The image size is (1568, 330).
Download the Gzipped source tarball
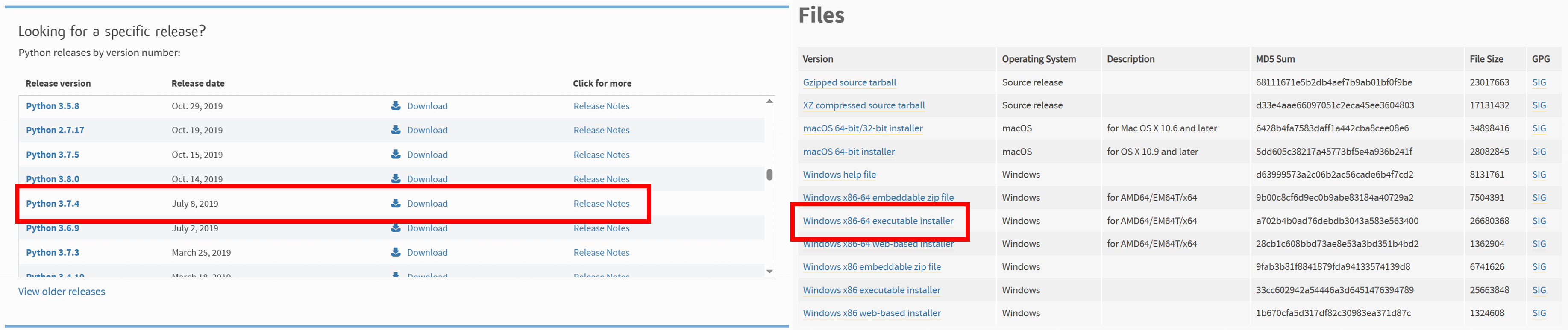849,83
